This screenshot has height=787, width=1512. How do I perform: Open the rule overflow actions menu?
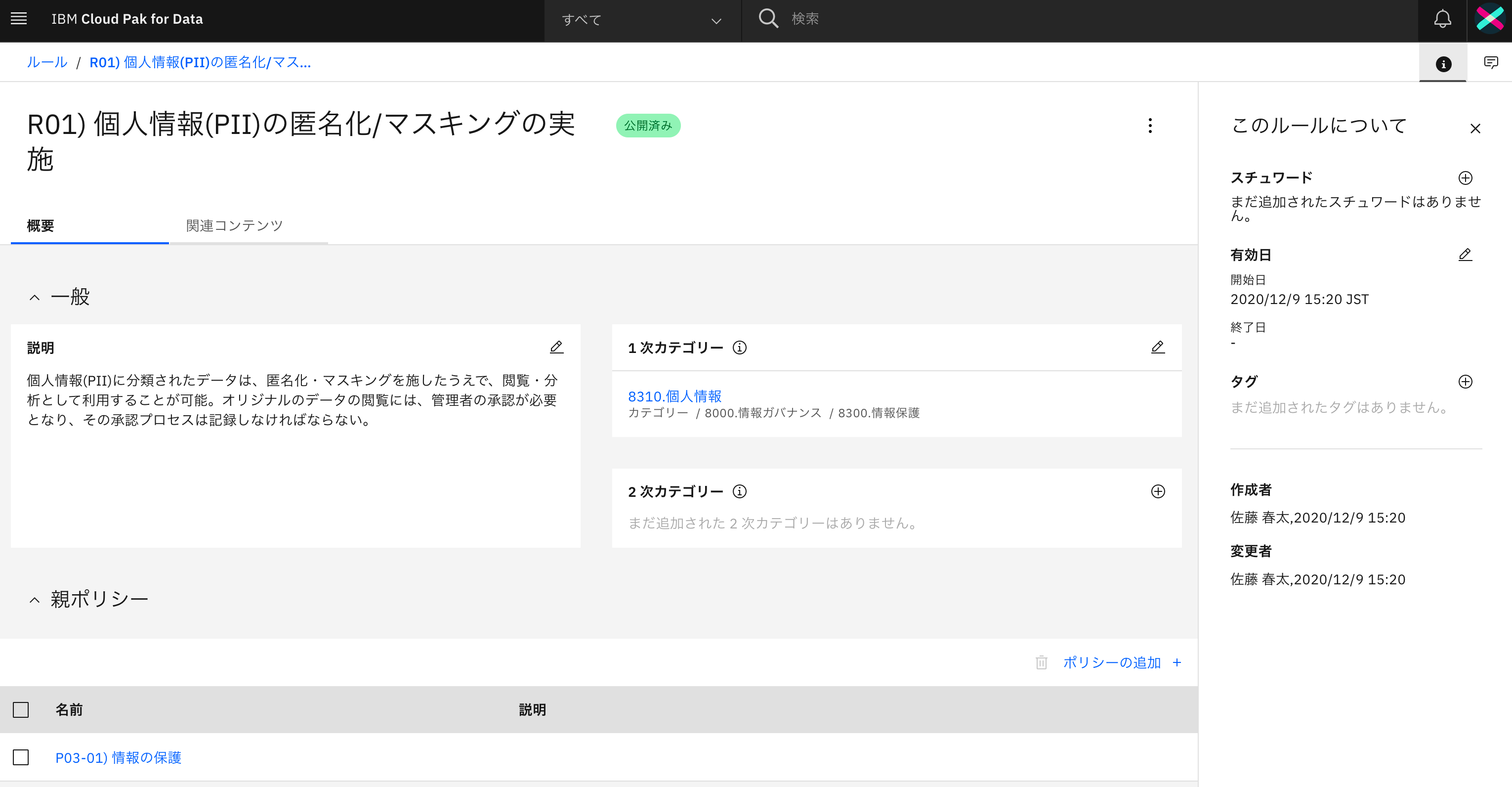pos(1150,126)
